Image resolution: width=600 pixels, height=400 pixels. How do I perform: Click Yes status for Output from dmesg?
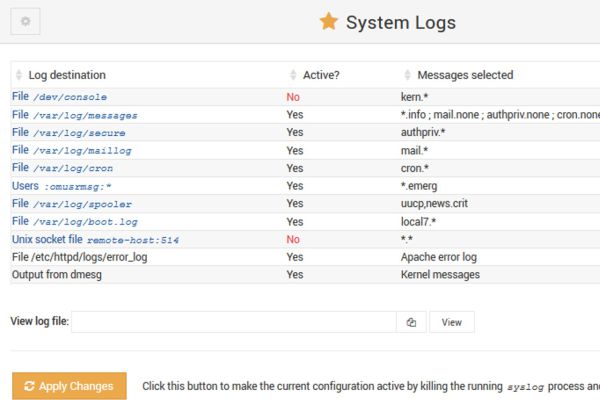[295, 275]
